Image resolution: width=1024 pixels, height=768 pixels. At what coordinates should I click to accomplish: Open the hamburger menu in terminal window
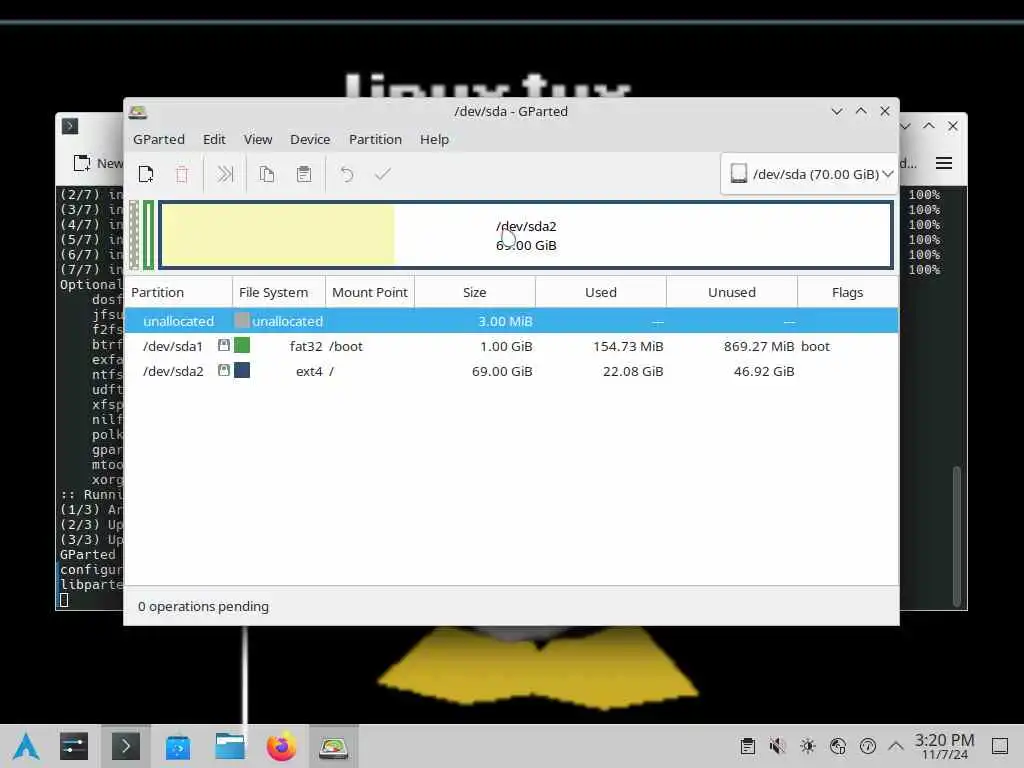944,163
